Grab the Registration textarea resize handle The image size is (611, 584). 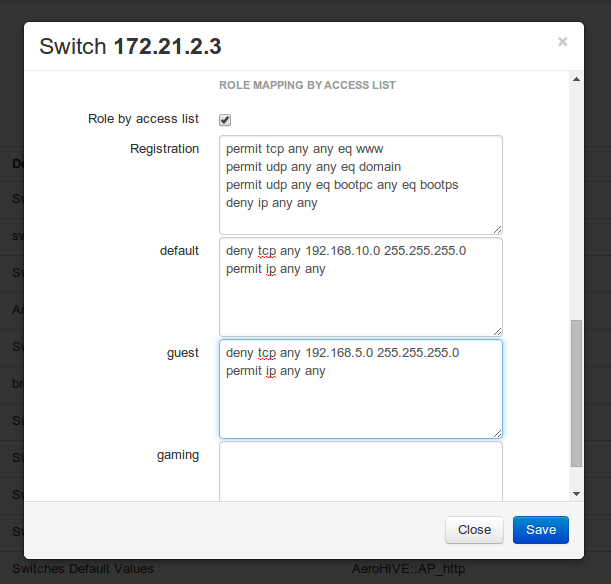pos(497,229)
